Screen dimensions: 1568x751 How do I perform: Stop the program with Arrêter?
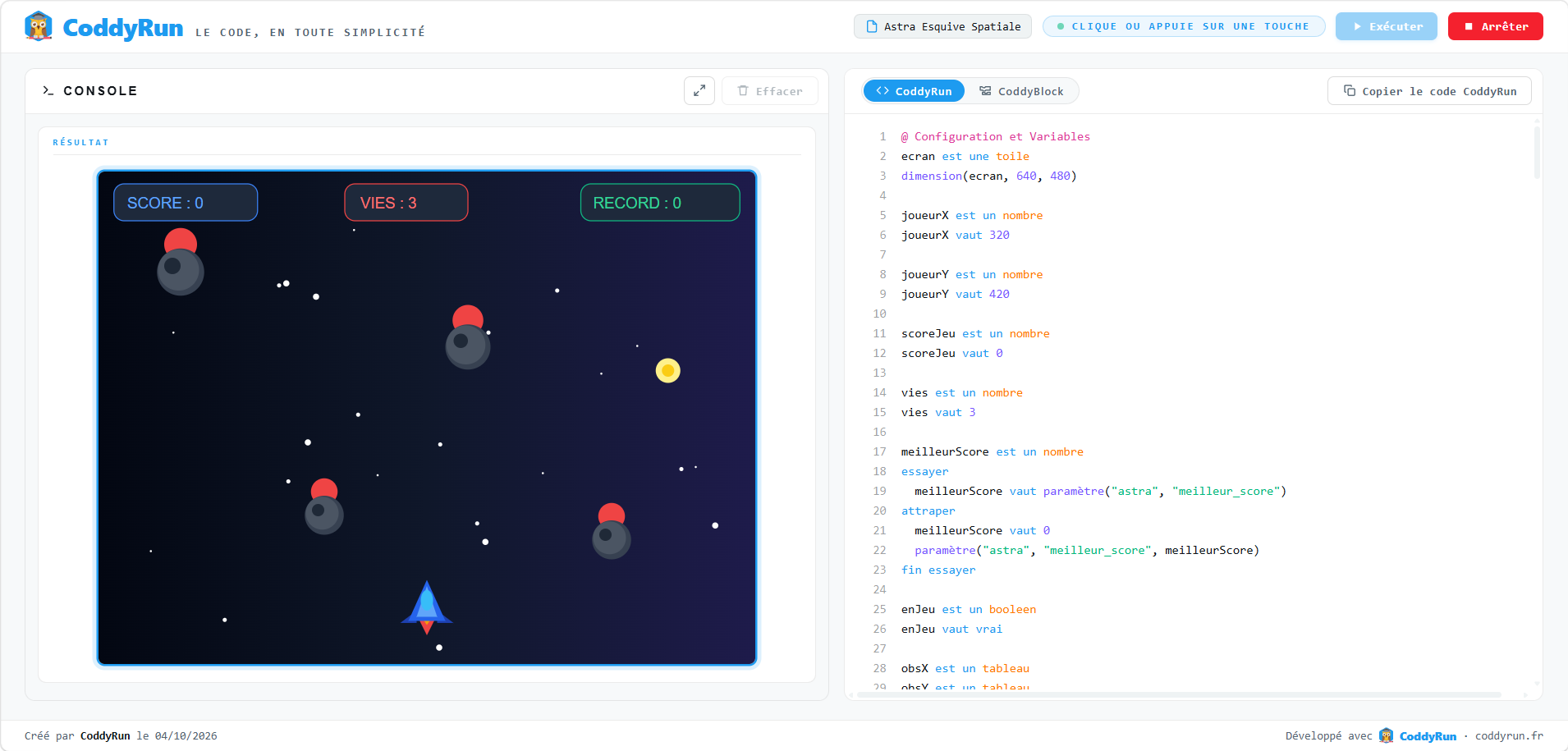tap(1495, 26)
